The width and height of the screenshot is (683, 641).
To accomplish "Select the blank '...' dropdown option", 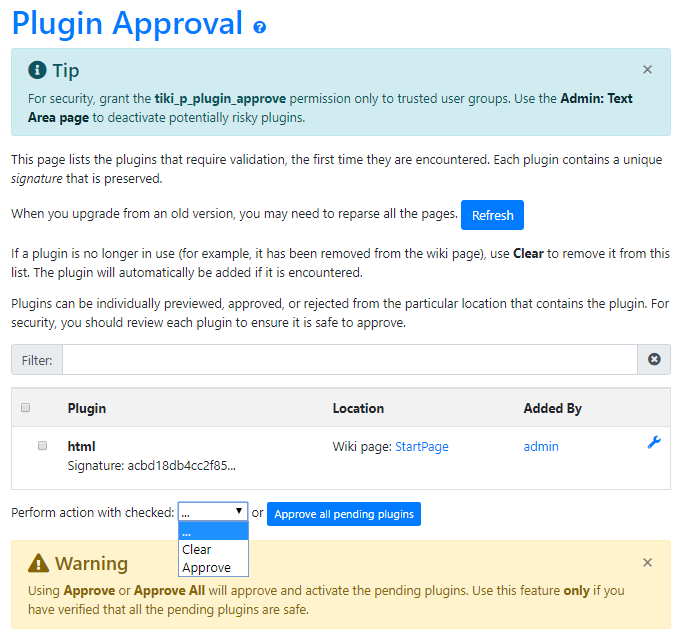I will click(188, 532).
